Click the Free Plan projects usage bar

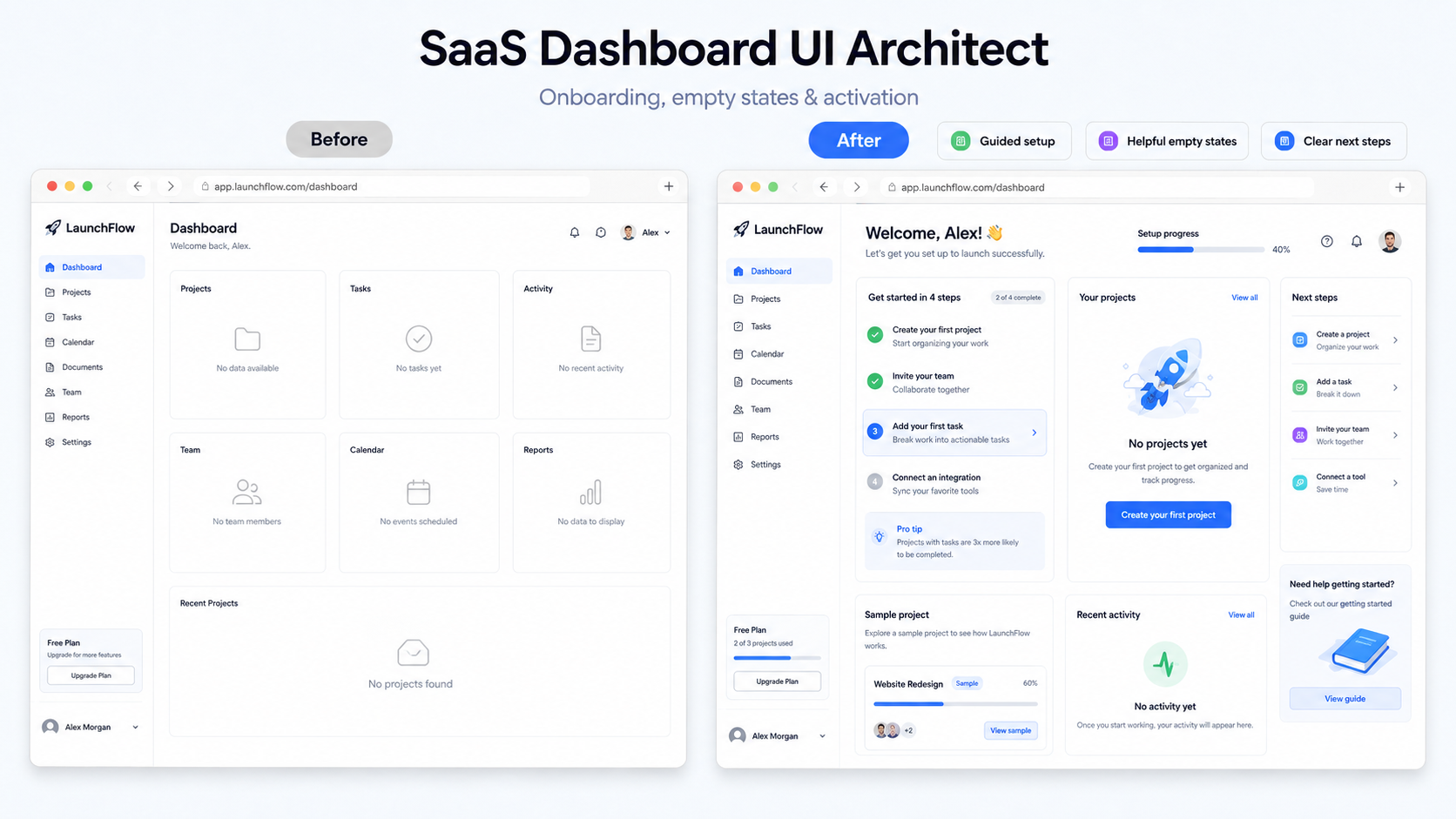pos(778,658)
